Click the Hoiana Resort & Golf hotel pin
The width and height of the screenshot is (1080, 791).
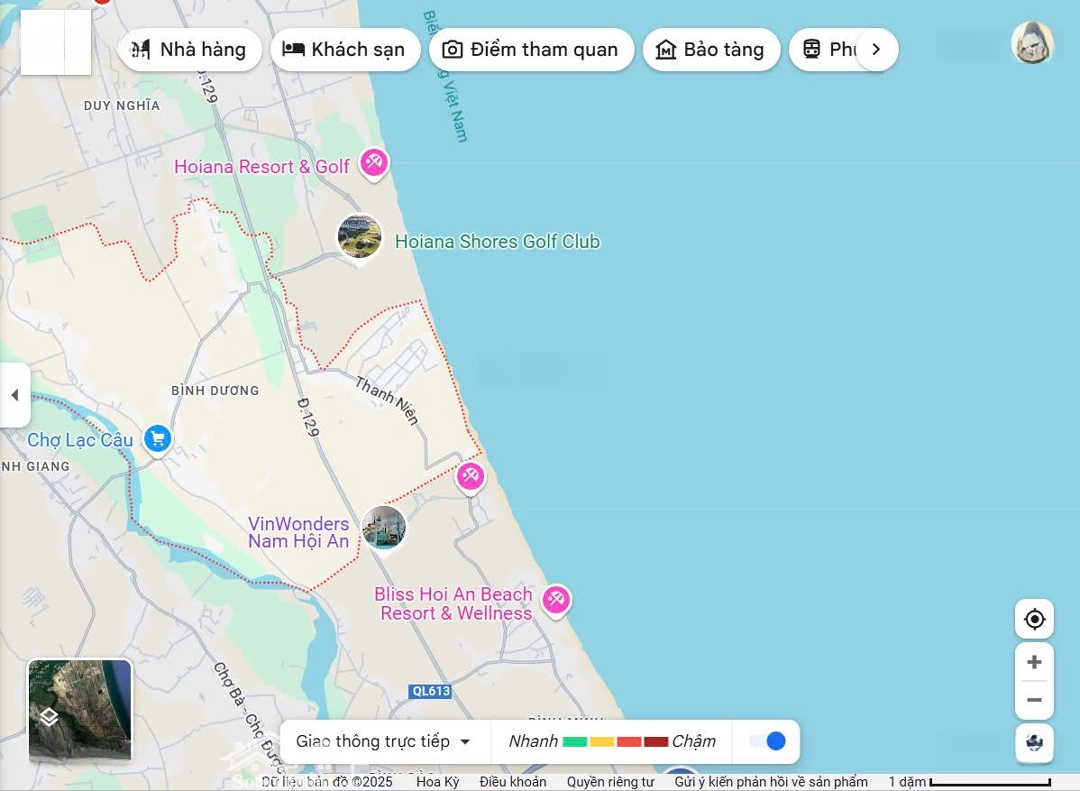point(373,162)
